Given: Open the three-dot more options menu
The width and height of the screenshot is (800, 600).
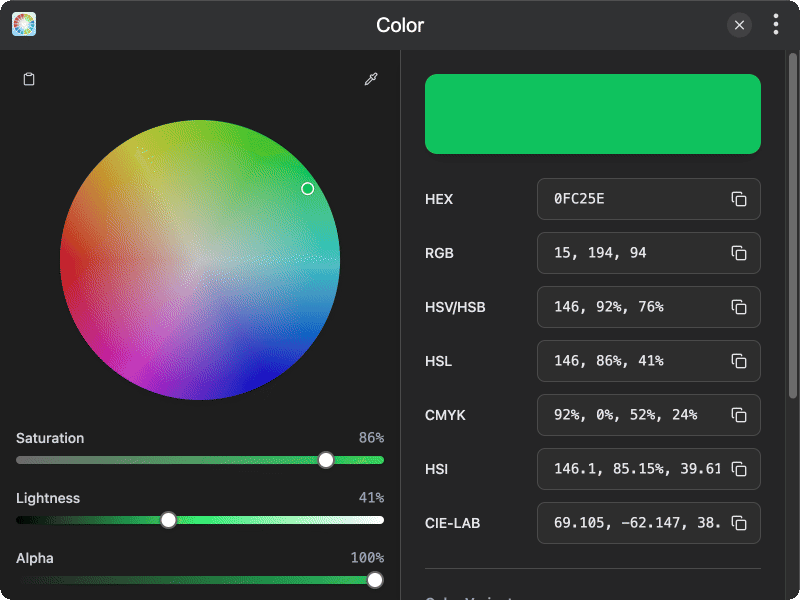Looking at the screenshot, I should [776, 24].
